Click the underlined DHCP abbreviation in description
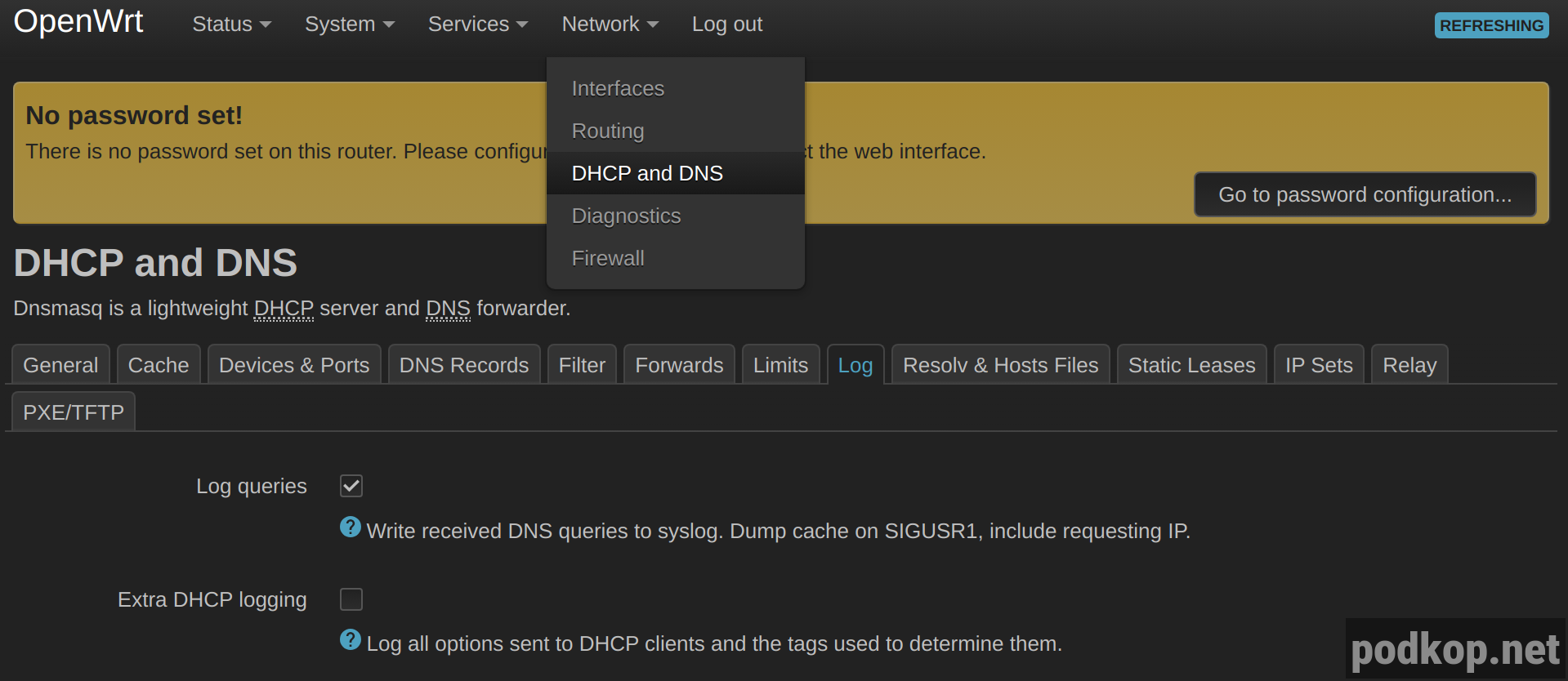Image resolution: width=1568 pixels, height=681 pixels. [x=284, y=309]
